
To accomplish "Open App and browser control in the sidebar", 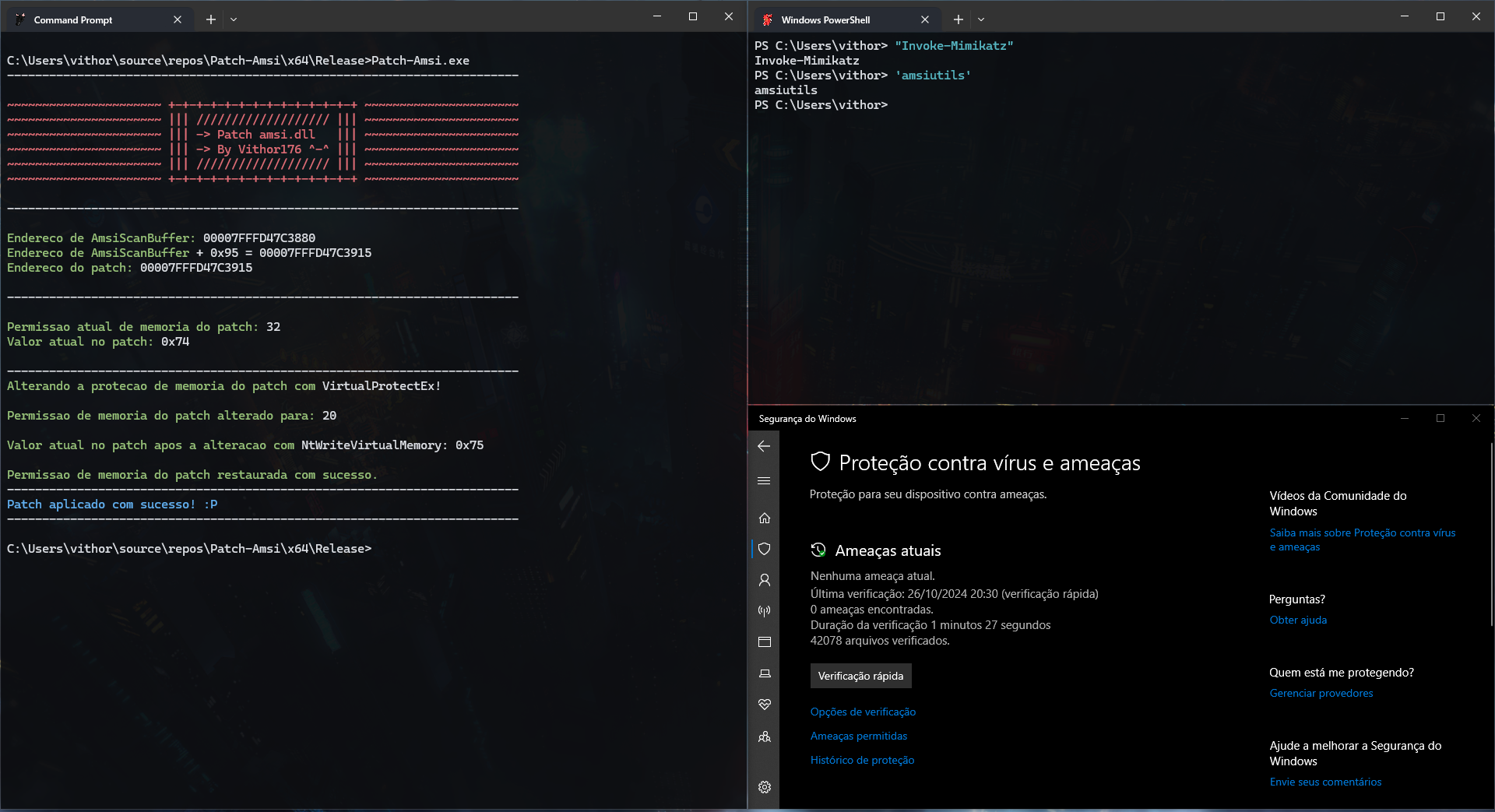I will click(765, 642).
